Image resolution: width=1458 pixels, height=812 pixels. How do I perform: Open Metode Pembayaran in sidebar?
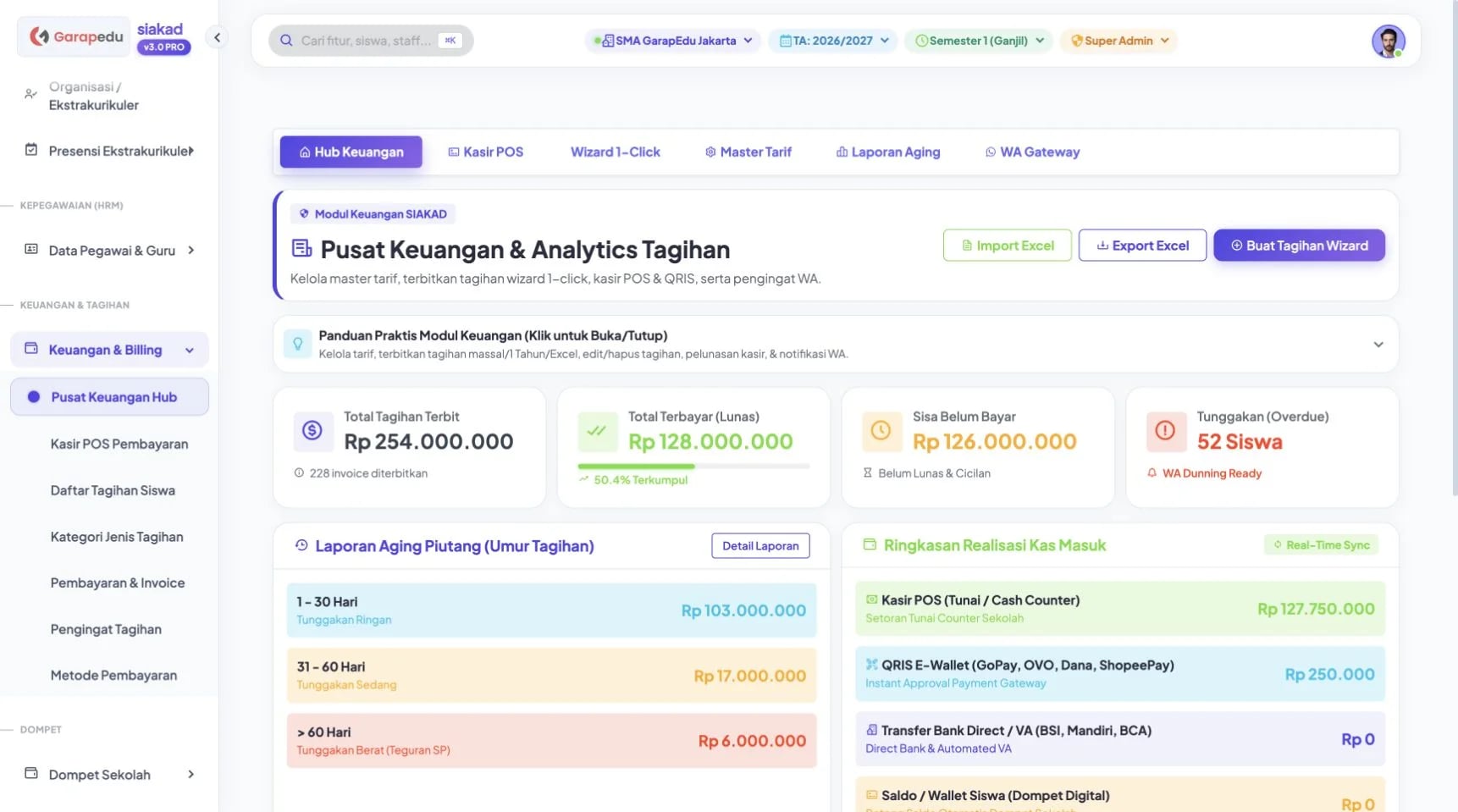point(113,676)
